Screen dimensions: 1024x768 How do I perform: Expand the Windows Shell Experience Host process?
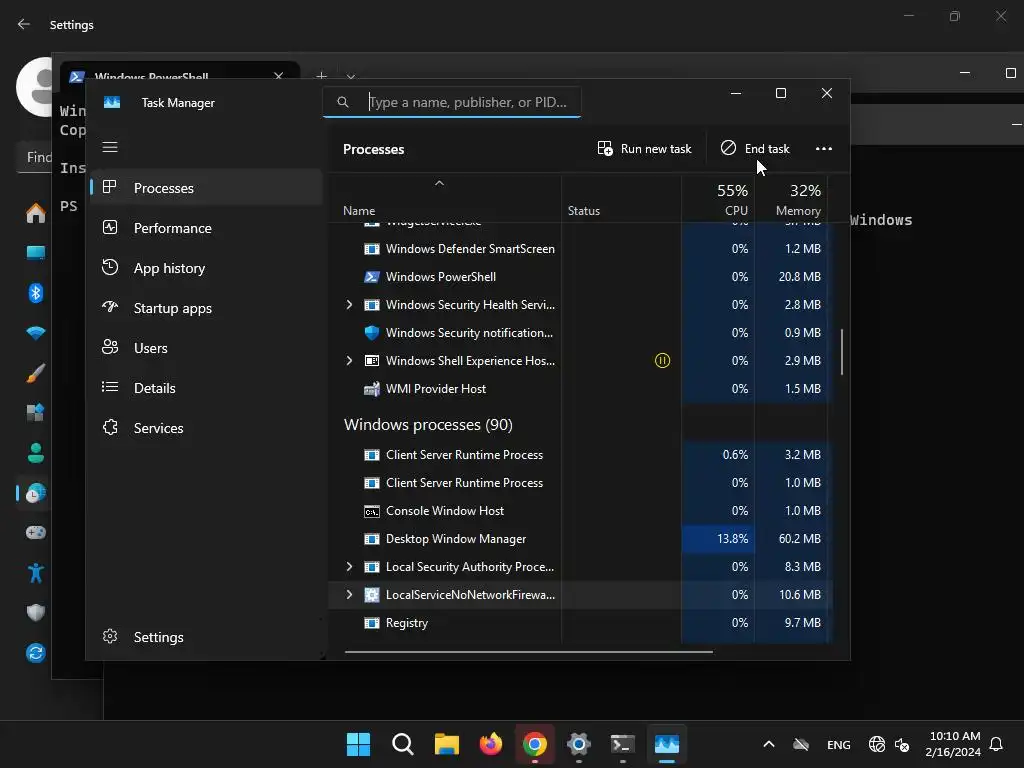[349, 360]
